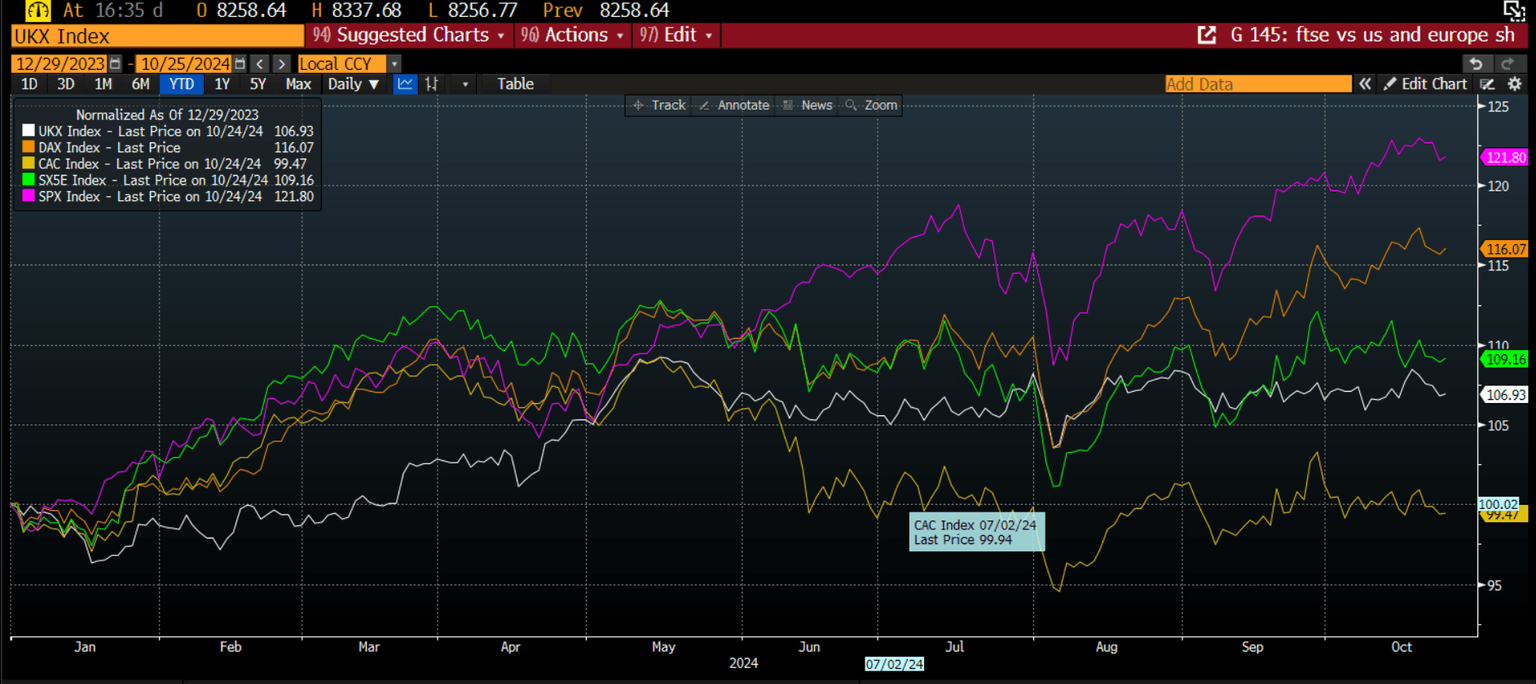Open chart settings gear icon
Screen dimensions: 1536x684
tap(1515, 84)
